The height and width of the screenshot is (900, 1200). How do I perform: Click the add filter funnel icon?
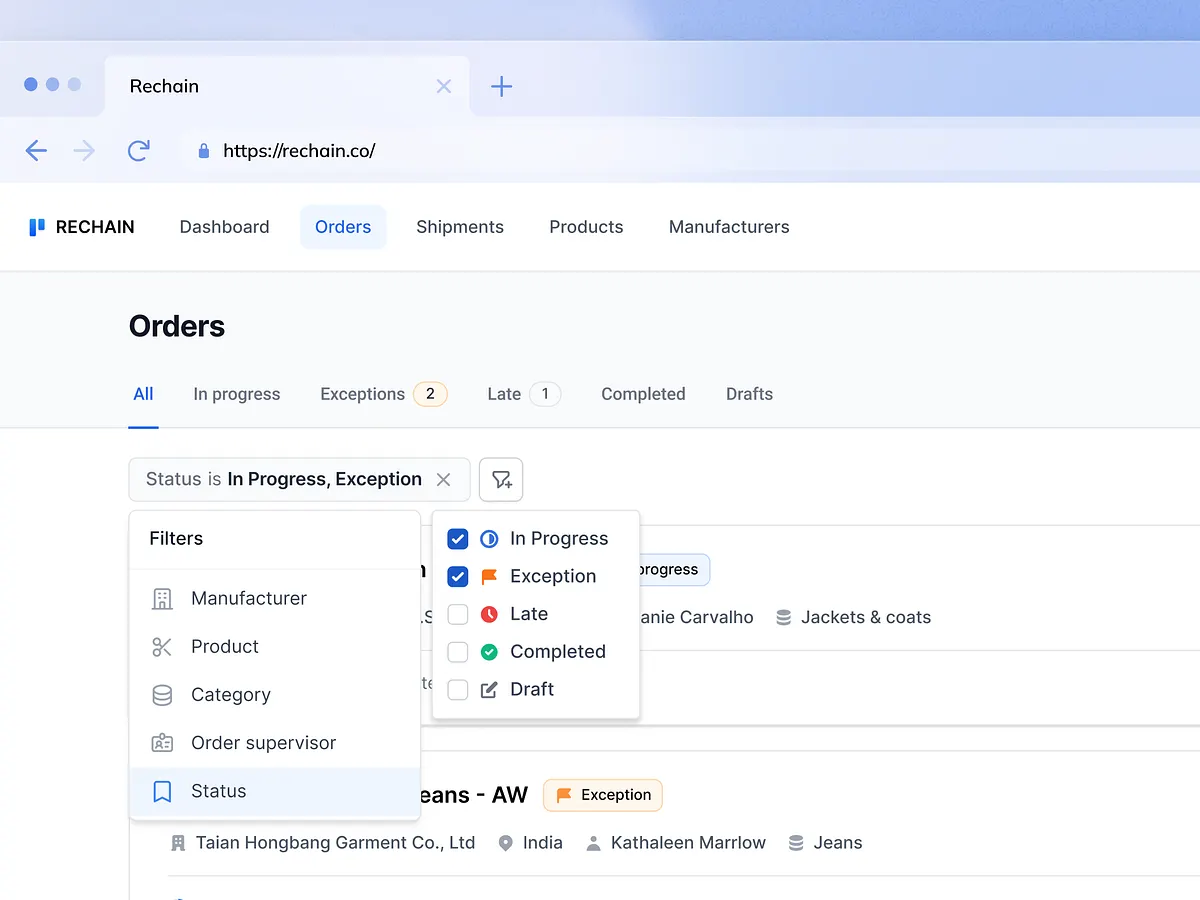click(x=501, y=479)
